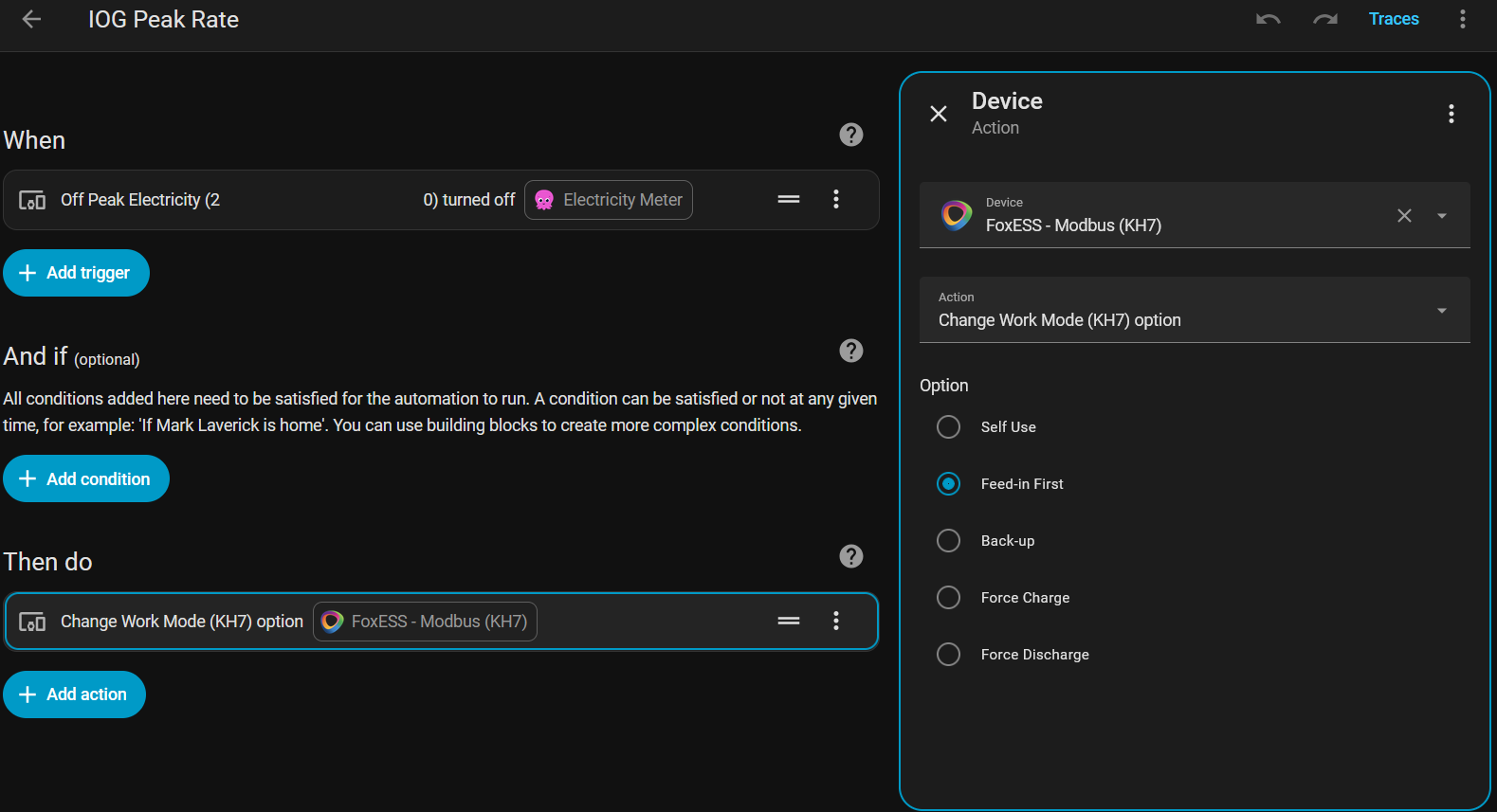This screenshot has height=812, width=1497.
Task: Open the automation overflow menu in top bar
Action: pos(1462,19)
